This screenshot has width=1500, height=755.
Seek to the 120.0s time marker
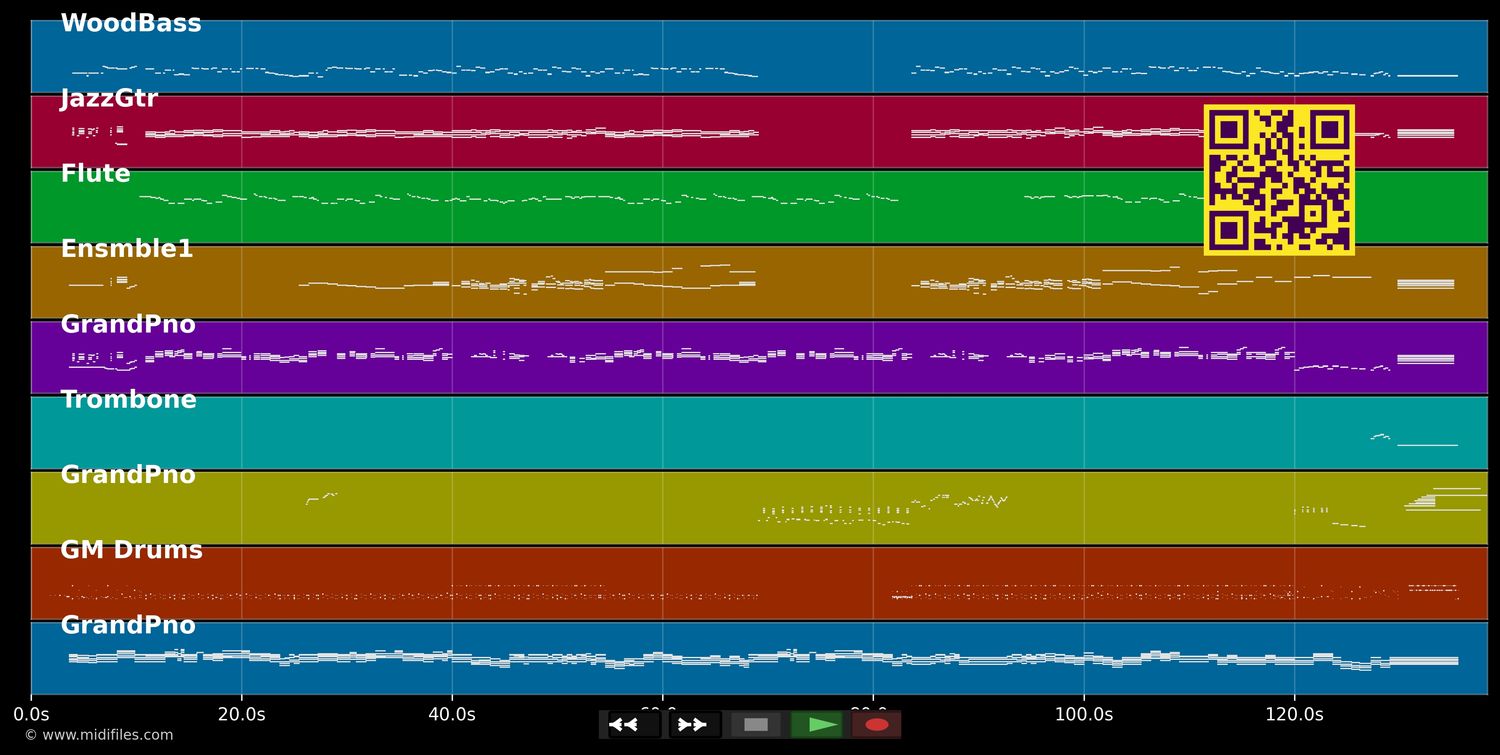click(x=1294, y=714)
